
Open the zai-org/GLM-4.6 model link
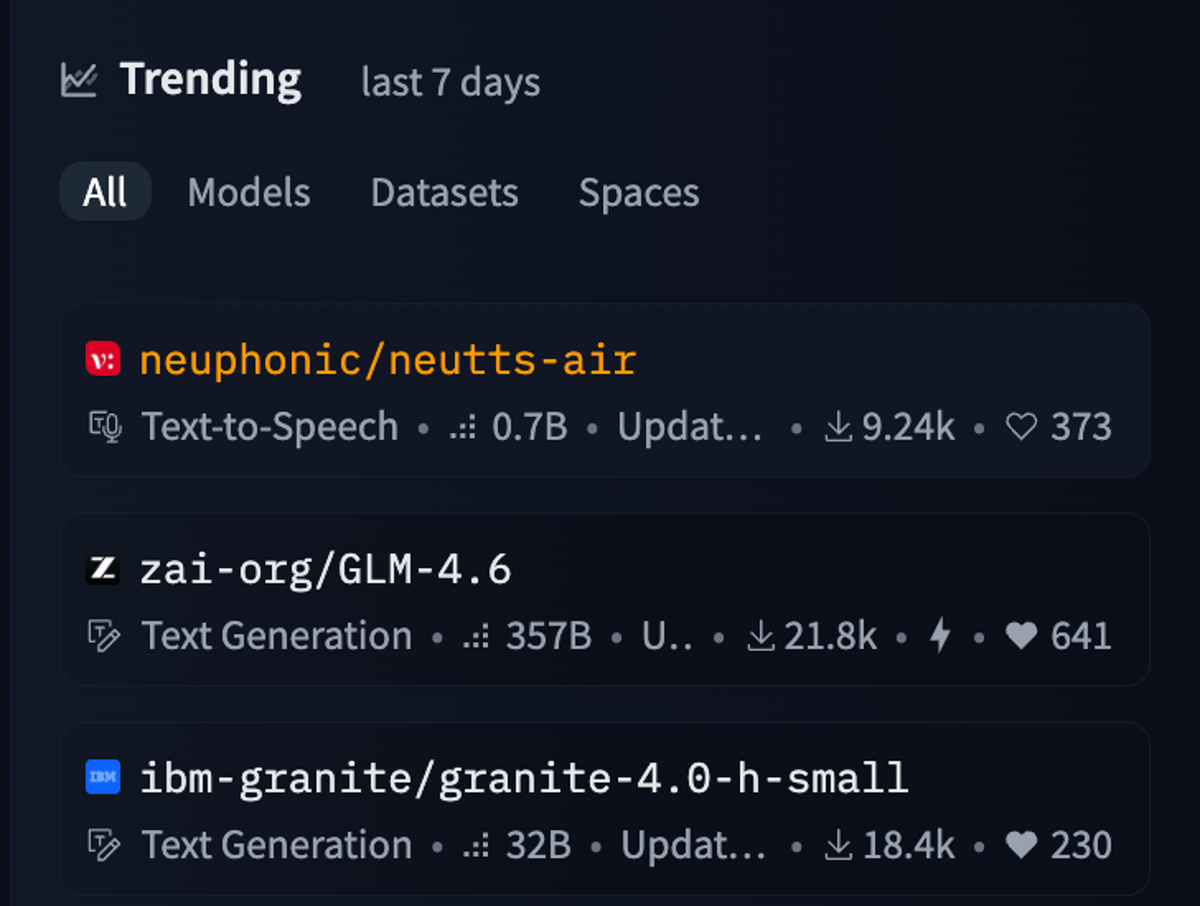point(326,570)
